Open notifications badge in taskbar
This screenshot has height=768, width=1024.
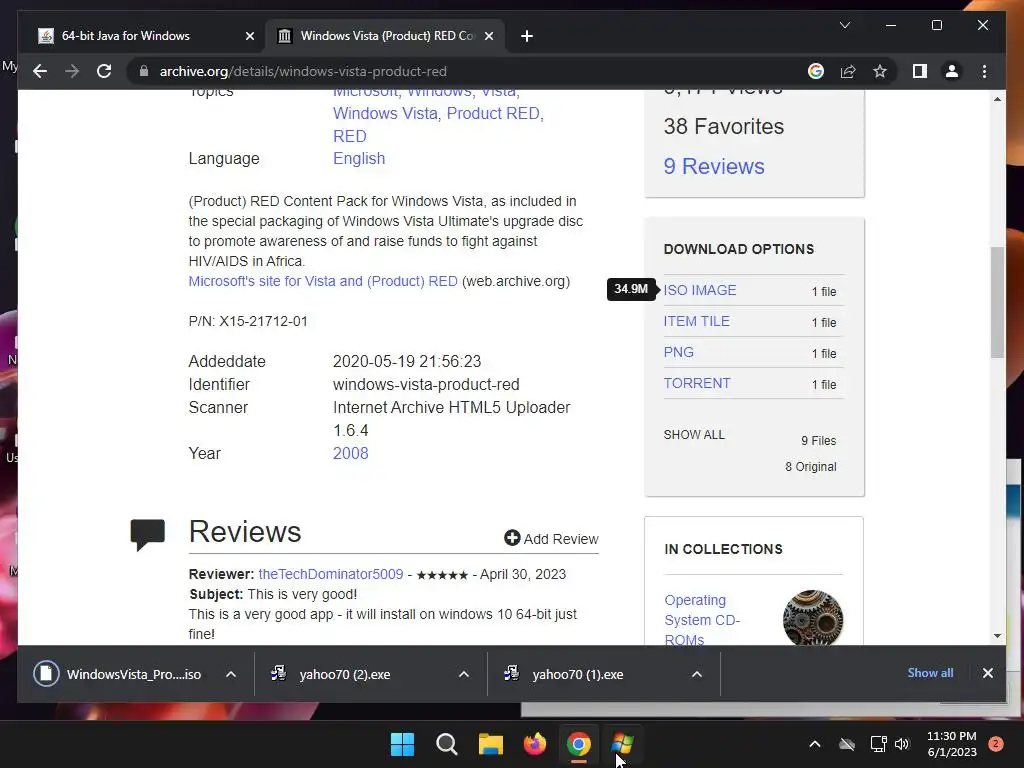click(996, 744)
